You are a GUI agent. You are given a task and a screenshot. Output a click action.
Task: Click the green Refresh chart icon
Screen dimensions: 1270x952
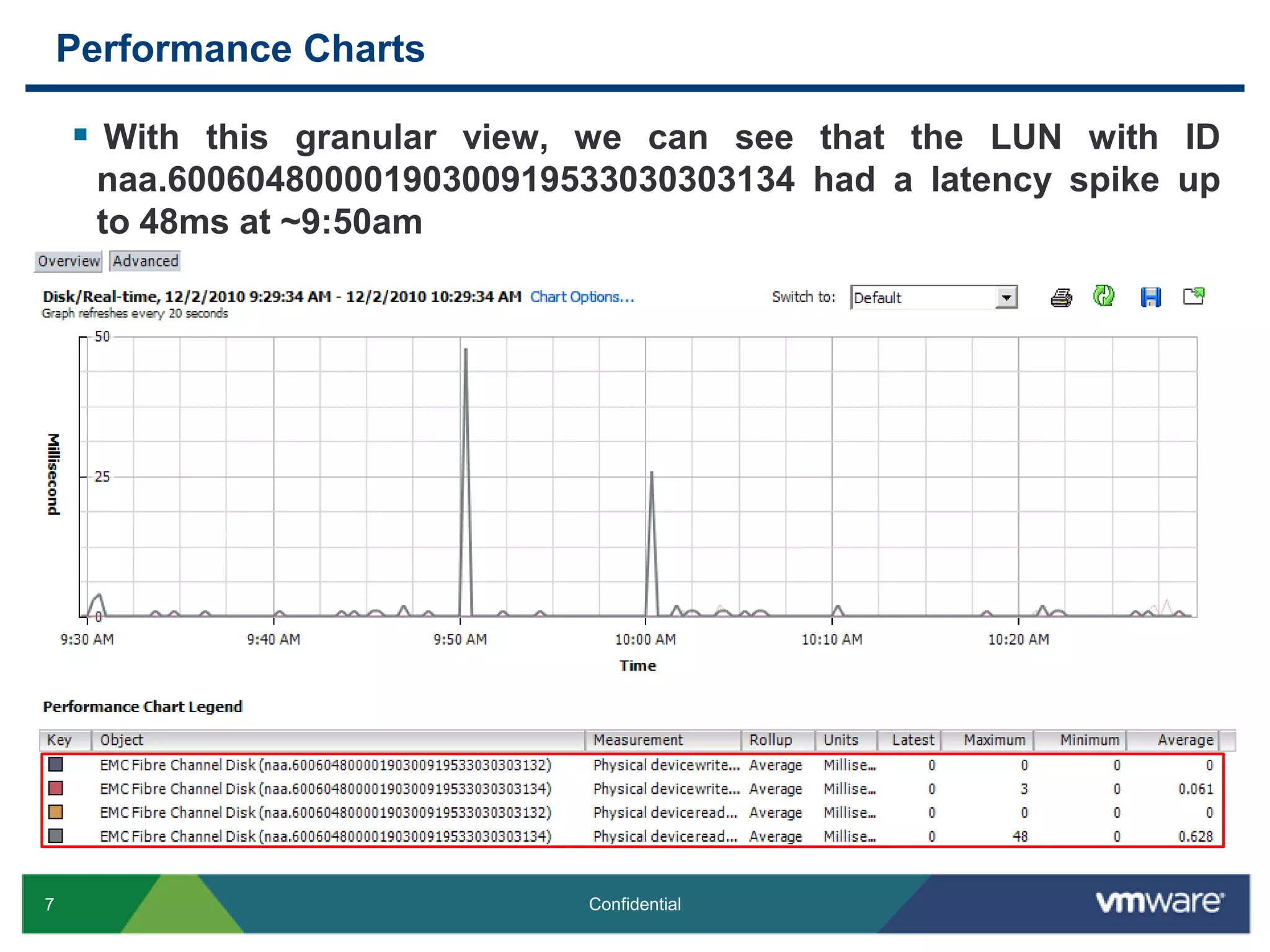[1104, 296]
